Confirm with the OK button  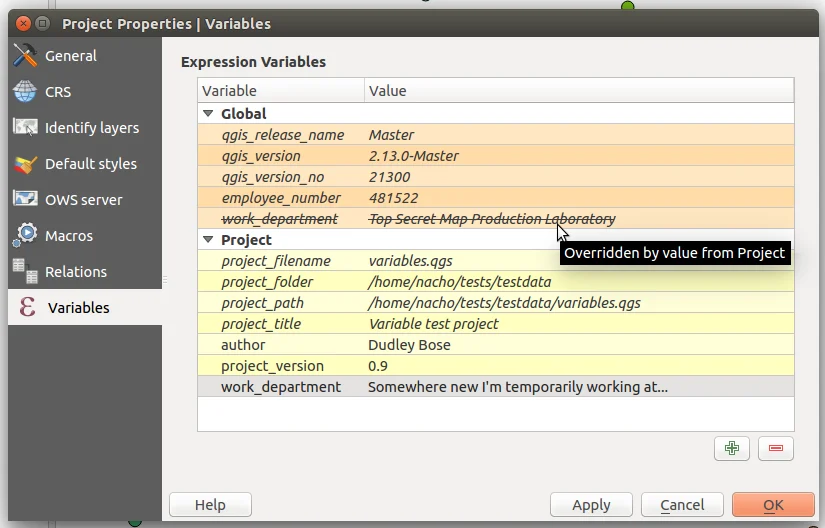click(773, 505)
